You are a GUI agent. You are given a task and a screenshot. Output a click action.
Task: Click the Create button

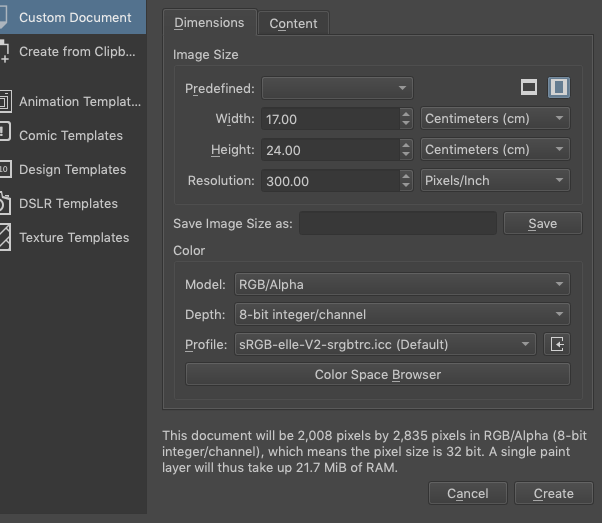tap(553, 493)
